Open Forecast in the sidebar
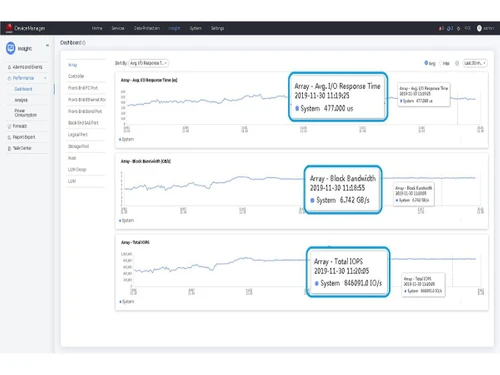 tap(20, 126)
